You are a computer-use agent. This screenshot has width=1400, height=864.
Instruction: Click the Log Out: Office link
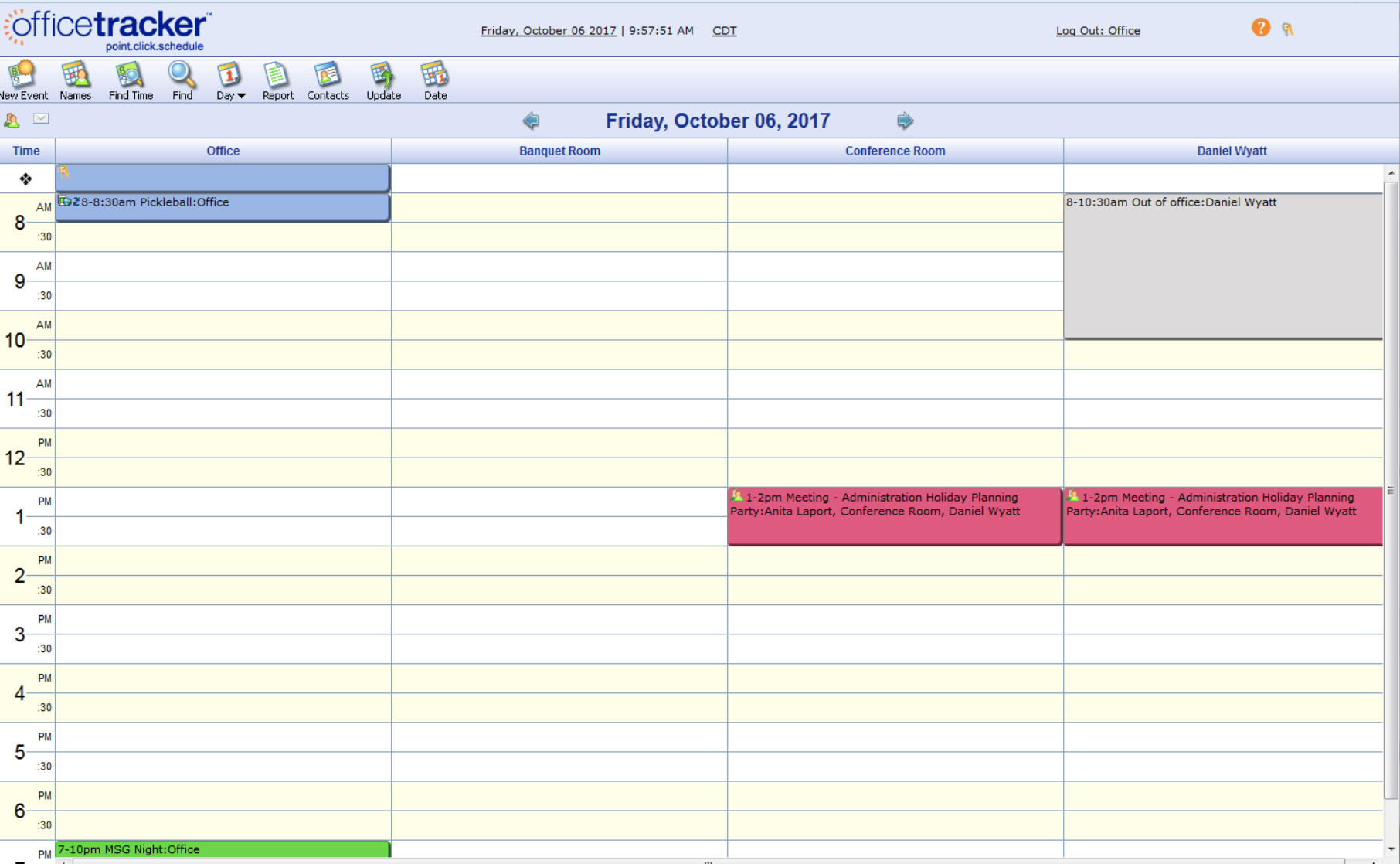click(1098, 30)
